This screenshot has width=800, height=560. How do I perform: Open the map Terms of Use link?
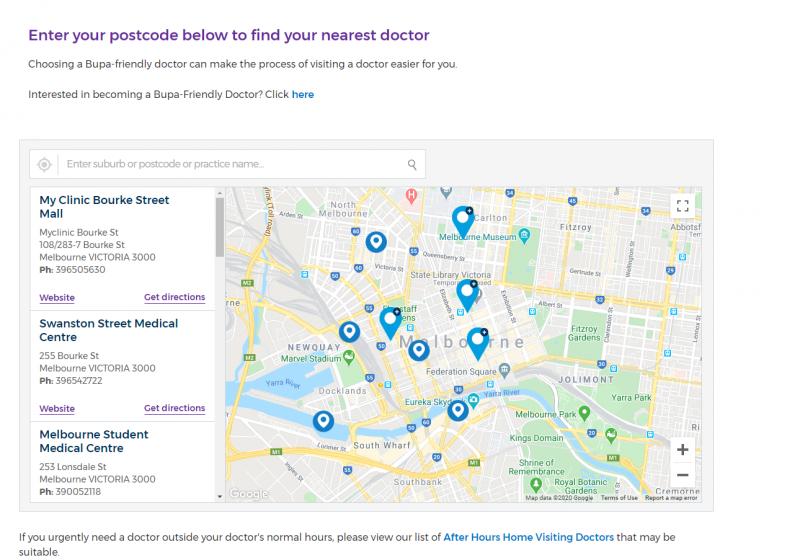click(619, 498)
